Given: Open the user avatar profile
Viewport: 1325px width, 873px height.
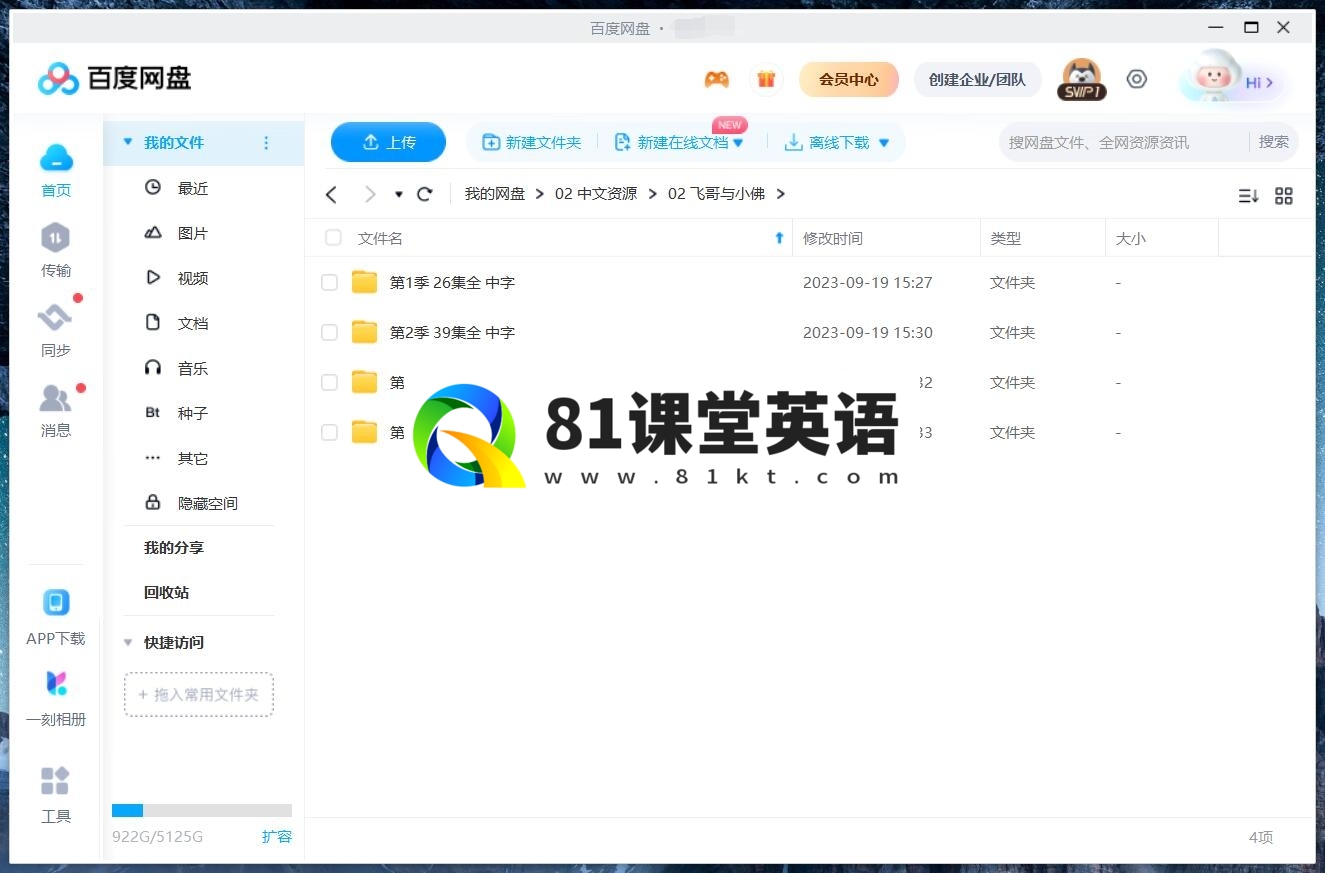Looking at the screenshot, I should [x=1081, y=79].
